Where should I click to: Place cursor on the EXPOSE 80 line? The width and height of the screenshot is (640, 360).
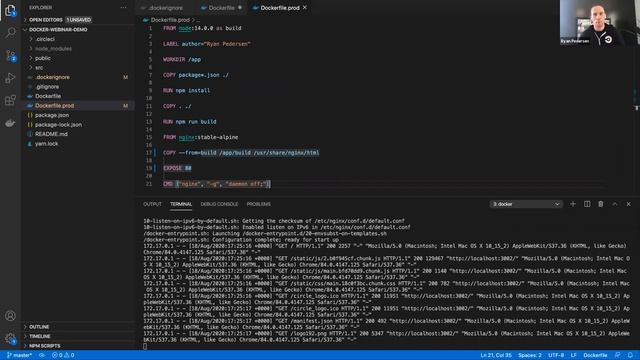177,168
